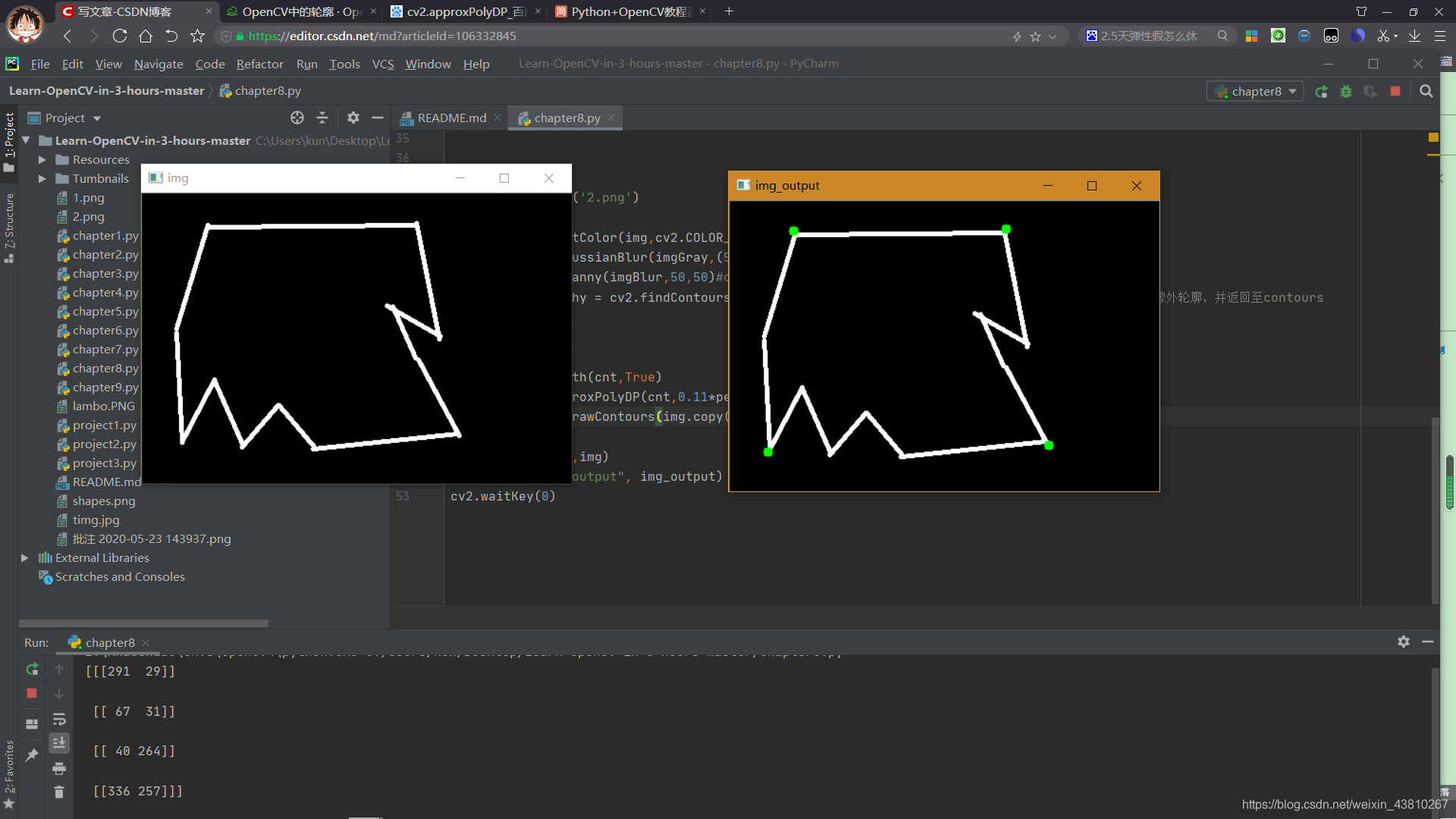The width and height of the screenshot is (1456, 819).
Task: Open chapter5.py in project tree
Action: (105, 312)
